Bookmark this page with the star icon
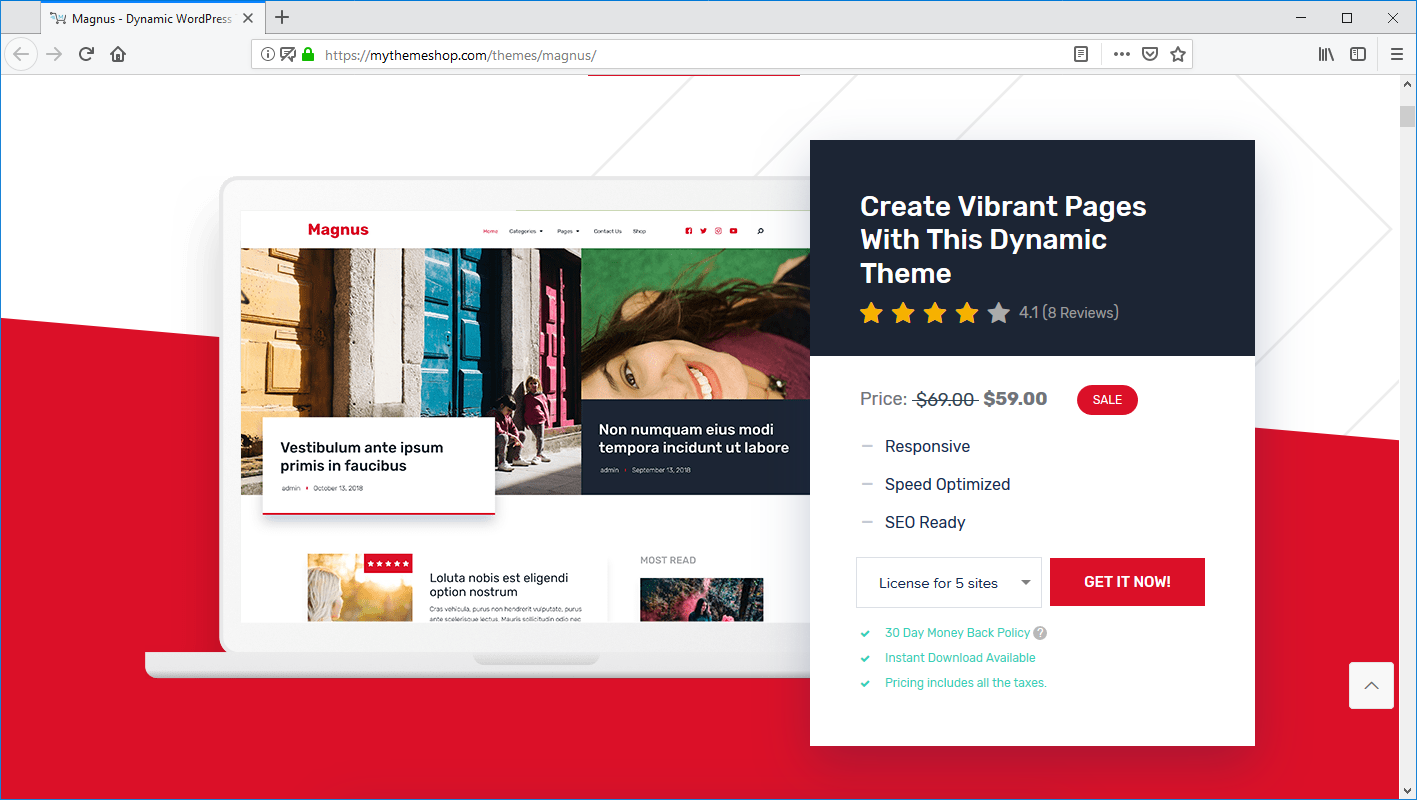Image resolution: width=1417 pixels, height=800 pixels. 1178,55
